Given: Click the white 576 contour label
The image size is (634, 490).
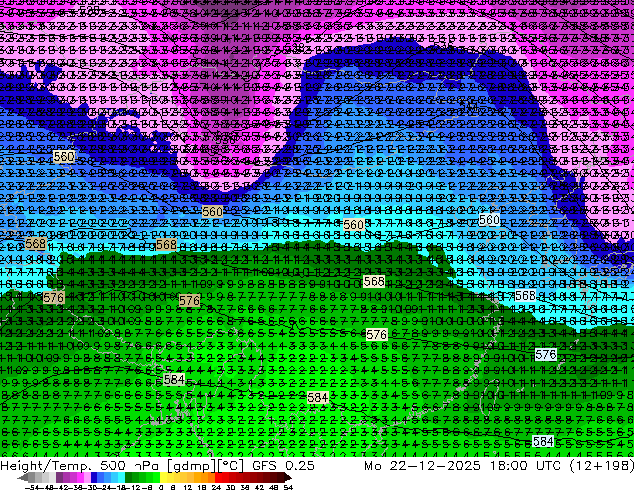Looking at the screenshot, I should click(546, 355).
